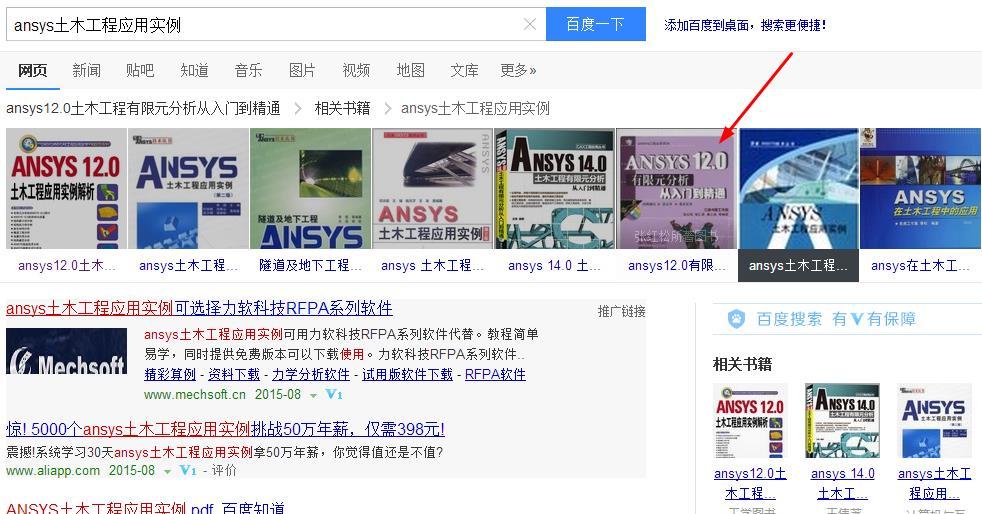
Task: Open 评价 link for aliapp result
Action: point(224,470)
